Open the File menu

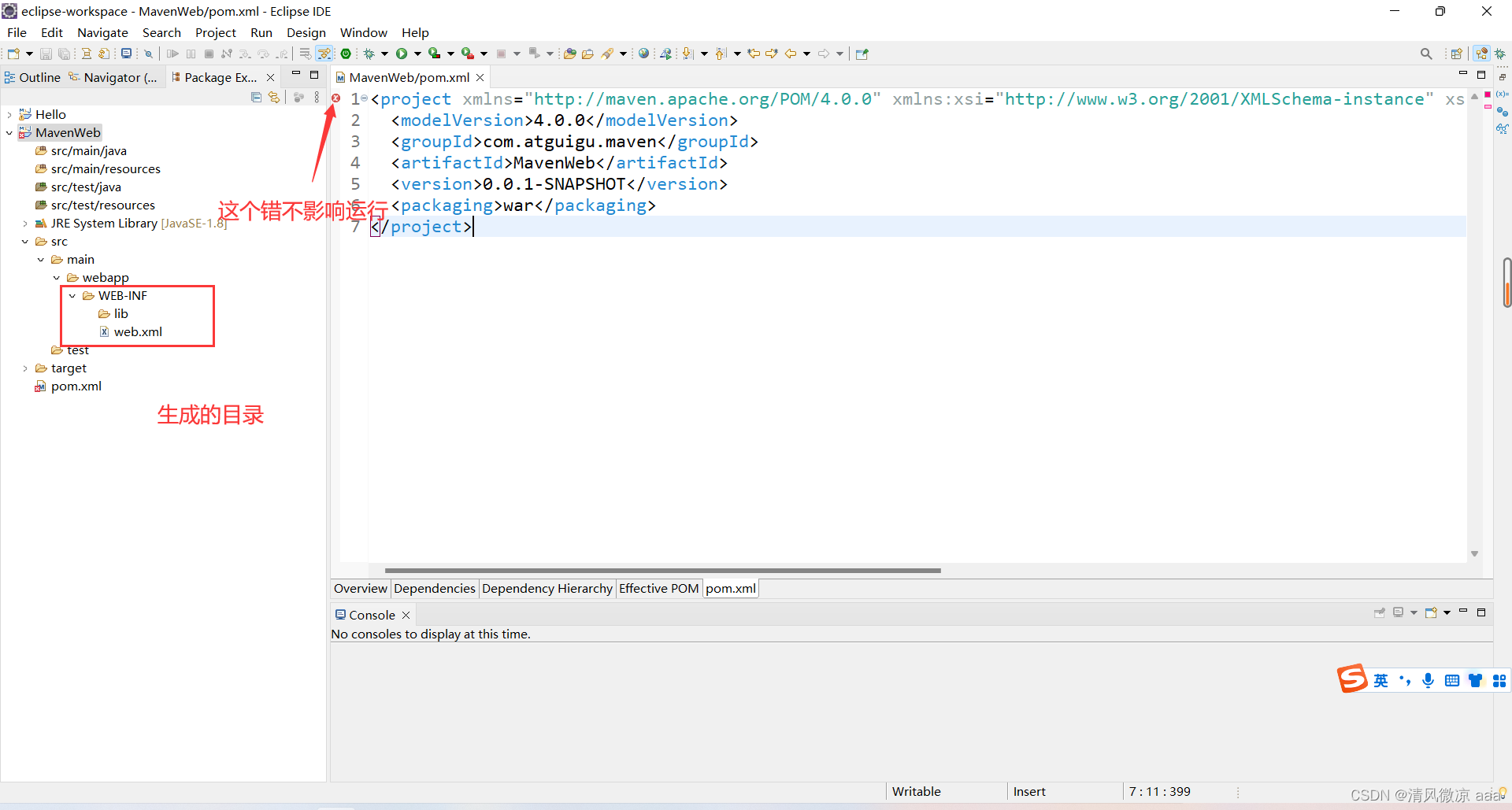[17, 32]
